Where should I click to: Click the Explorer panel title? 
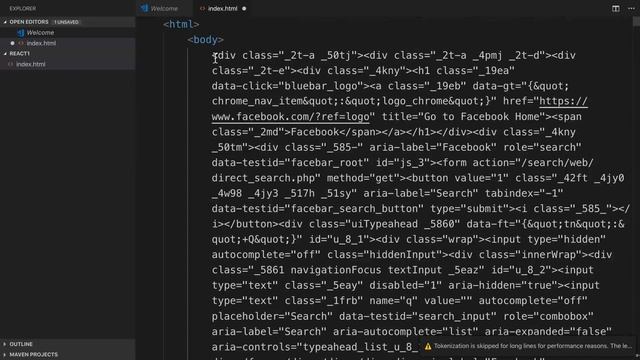22,9
